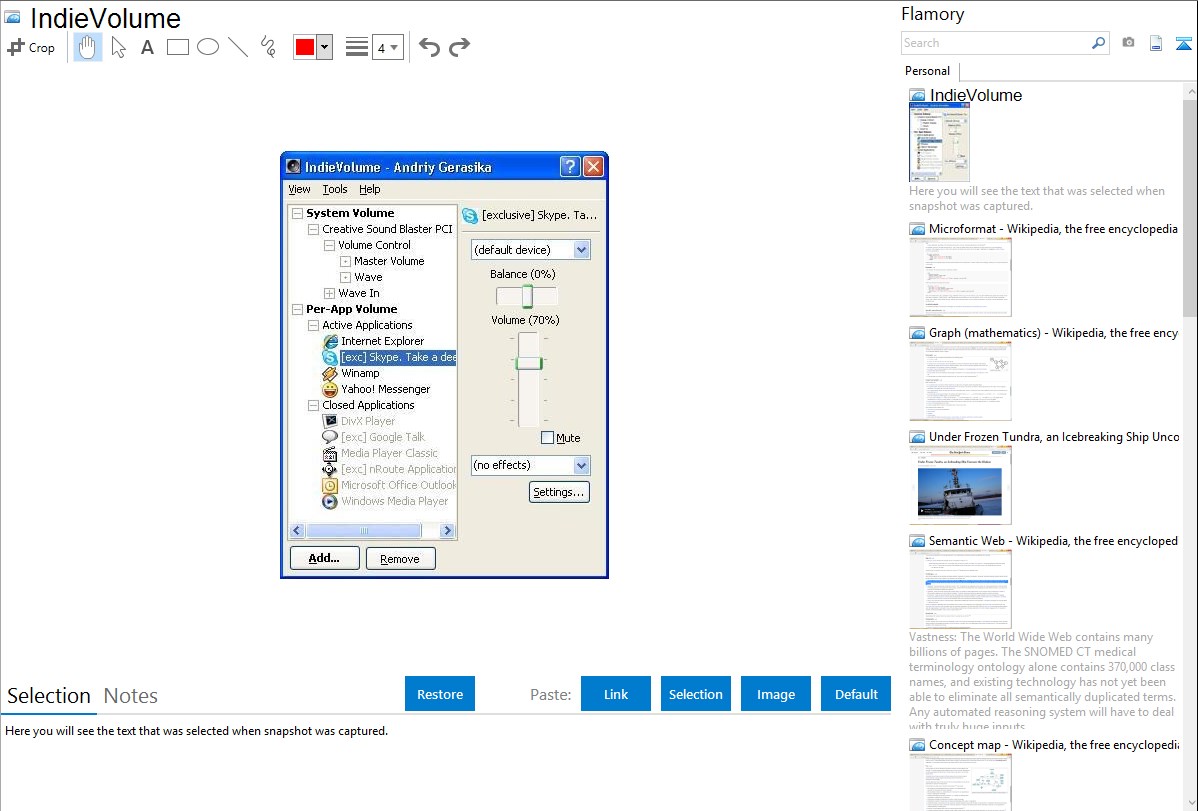Select the ellipse drawing tool
Image resolution: width=1198 pixels, height=811 pixels.
(x=208, y=47)
